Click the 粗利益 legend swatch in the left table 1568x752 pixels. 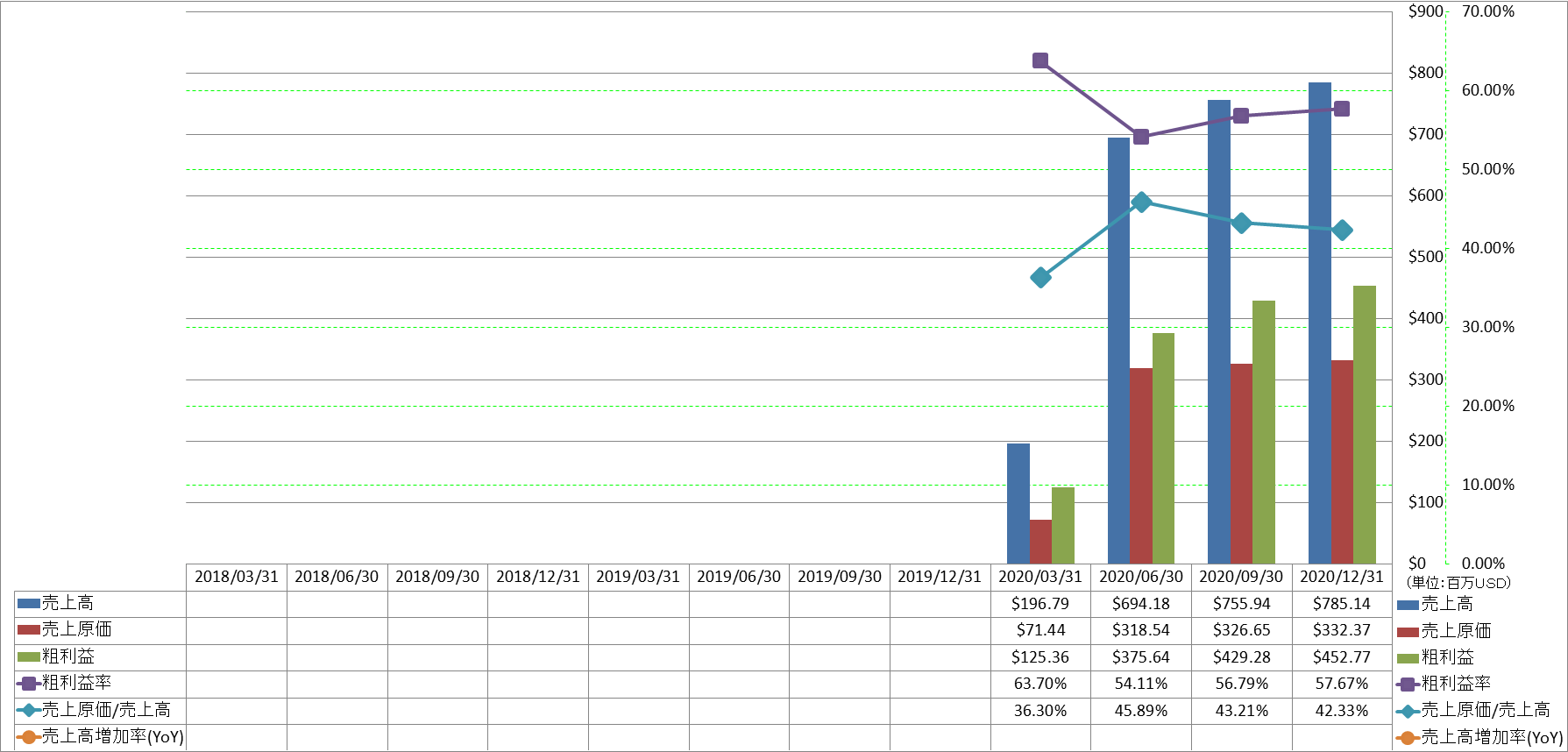coord(29,656)
